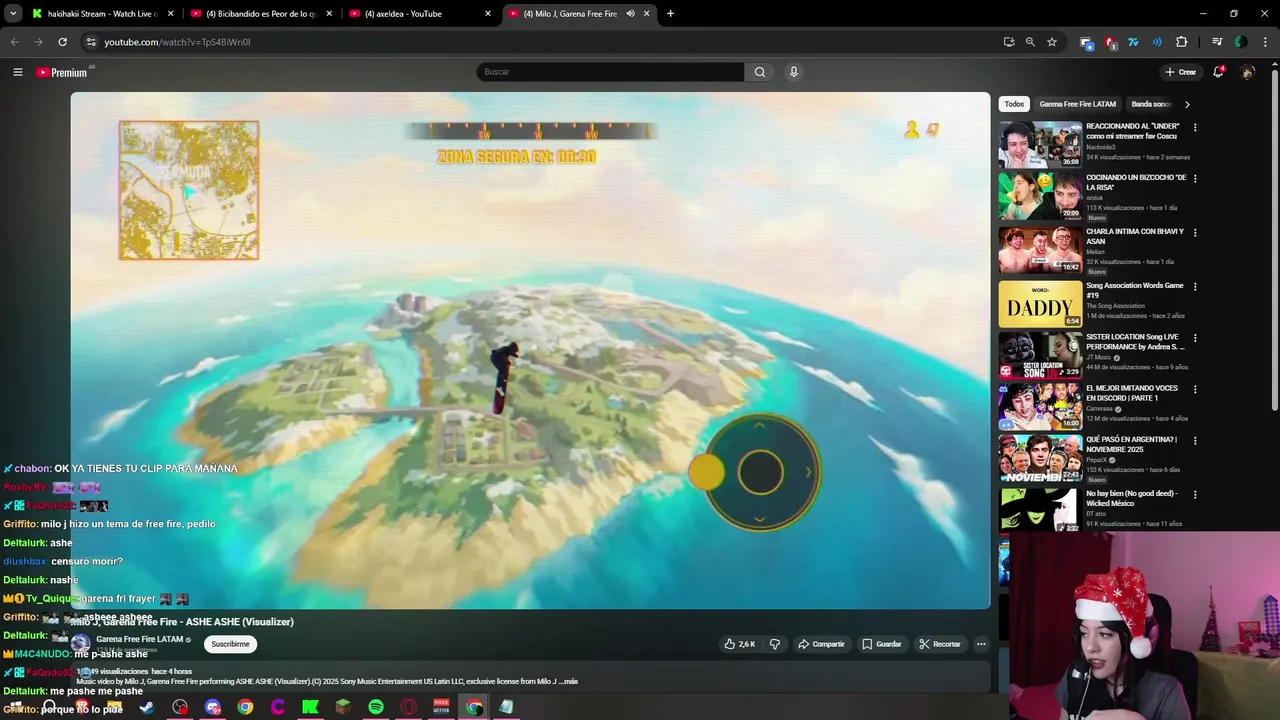The height and width of the screenshot is (720, 1280).
Task: Dislike the video
Action: pos(775,644)
